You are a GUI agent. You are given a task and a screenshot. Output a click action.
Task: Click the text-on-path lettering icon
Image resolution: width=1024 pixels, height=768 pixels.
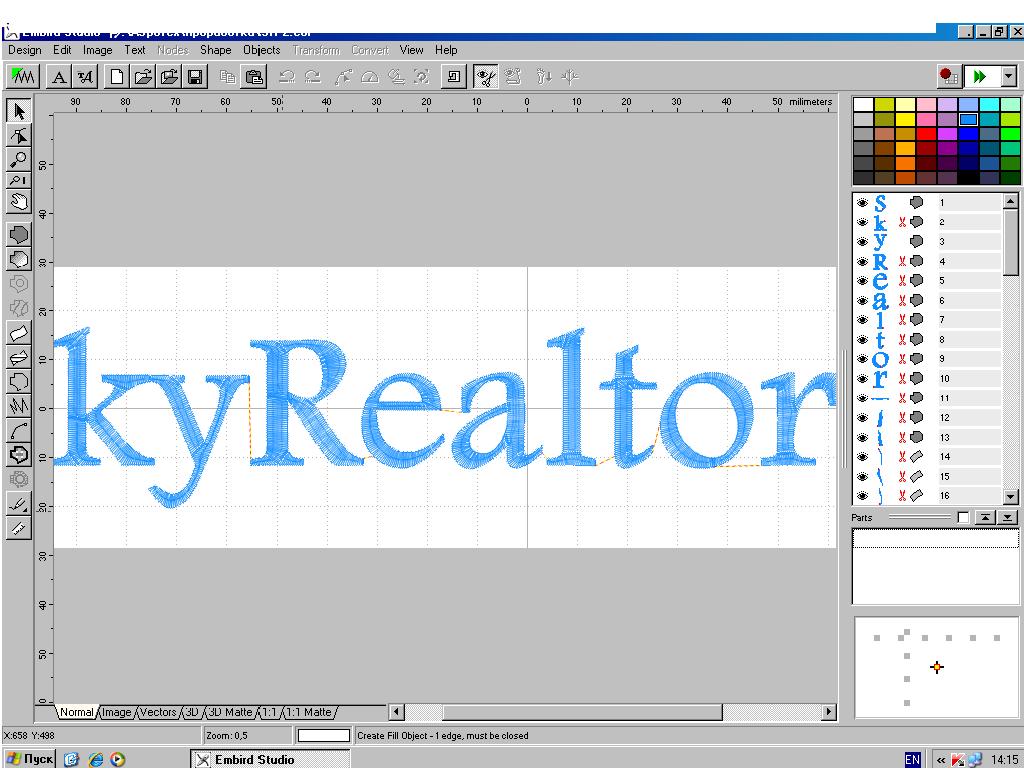pos(84,77)
